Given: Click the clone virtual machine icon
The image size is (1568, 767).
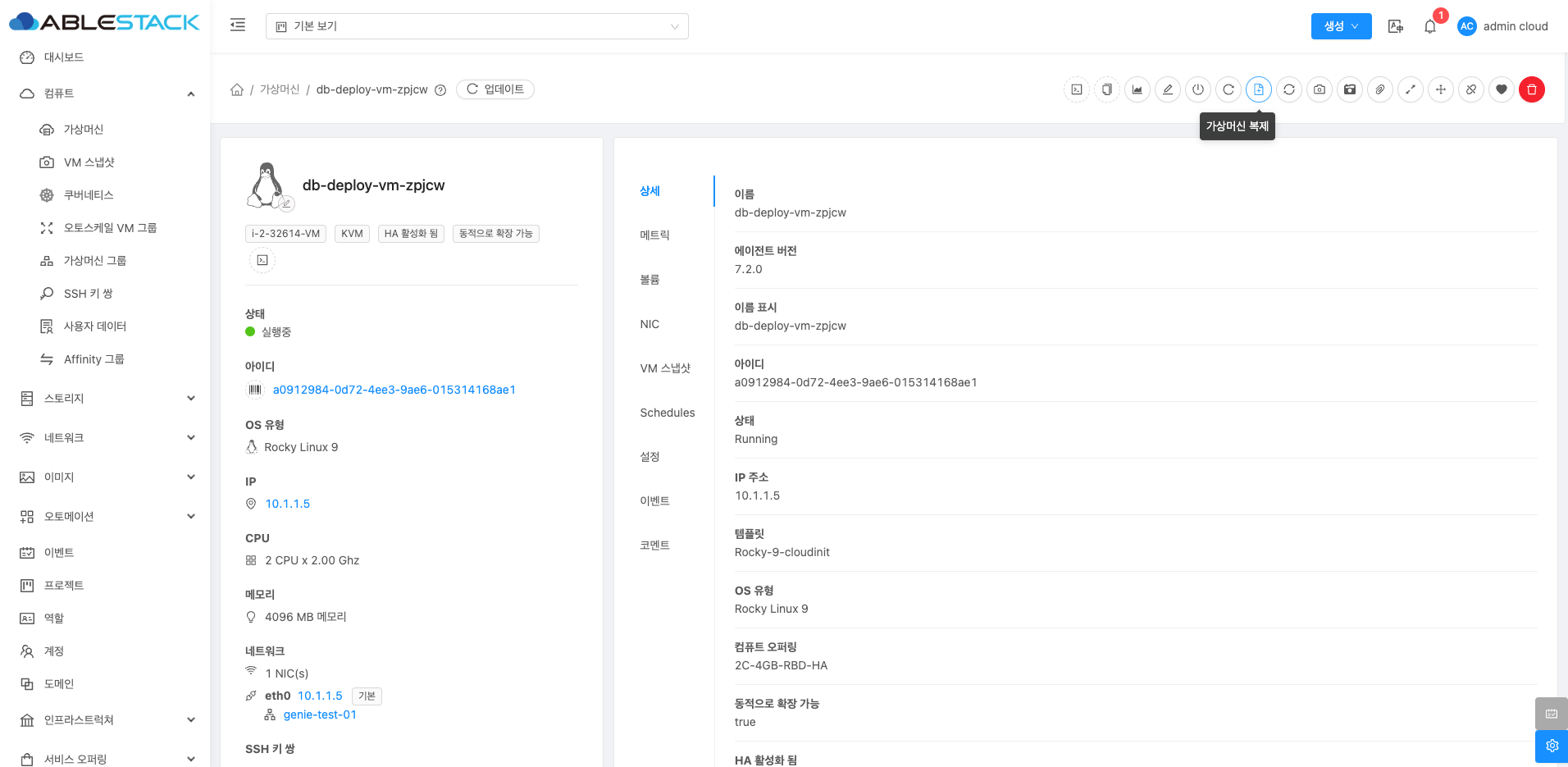Looking at the screenshot, I should [x=1258, y=89].
